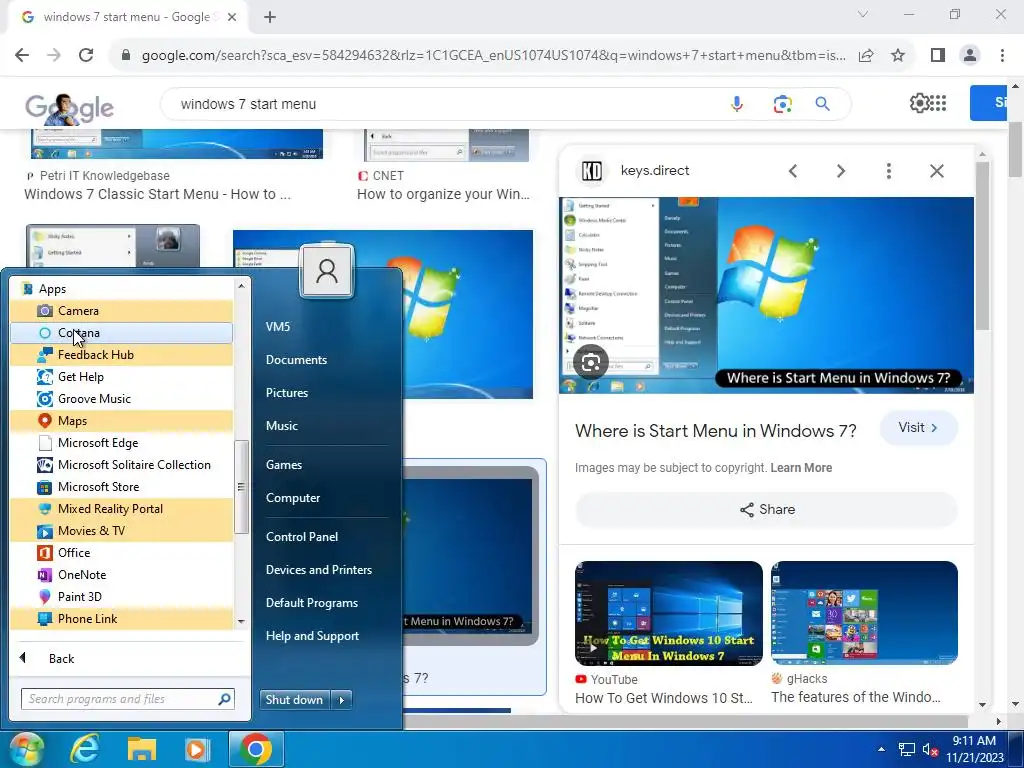
Task: Open Devices and Printers
Action: point(319,569)
